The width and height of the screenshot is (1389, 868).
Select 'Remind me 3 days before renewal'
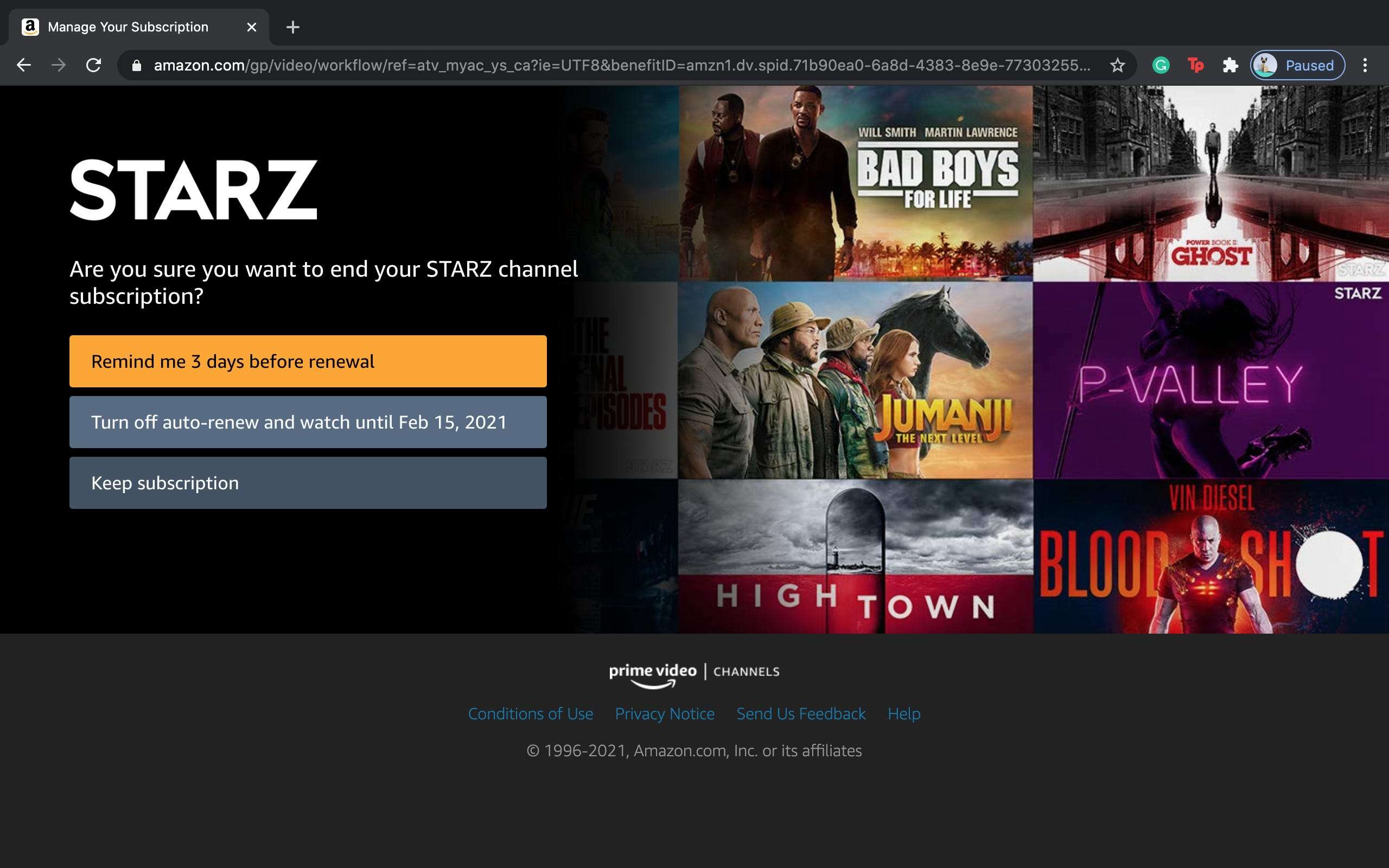(308, 360)
